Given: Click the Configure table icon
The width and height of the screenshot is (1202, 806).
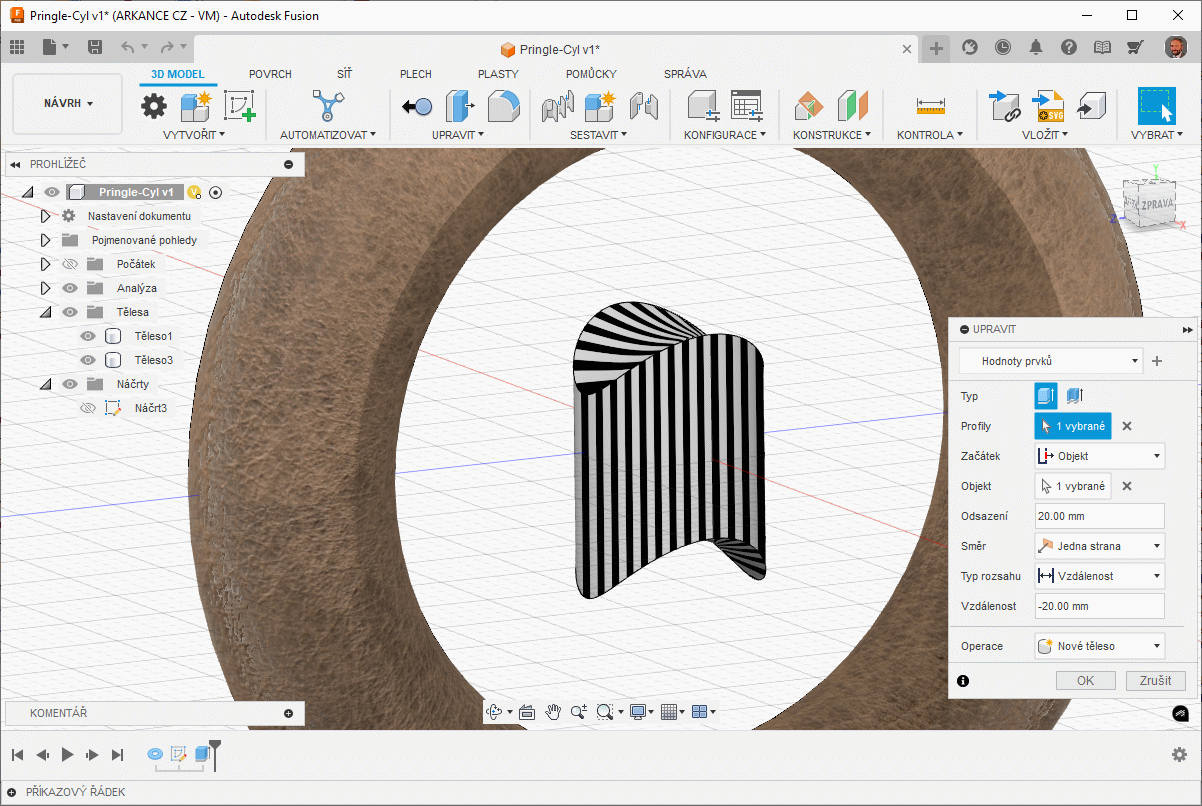Looking at the screenshot, I should click(x=746, y=106).
